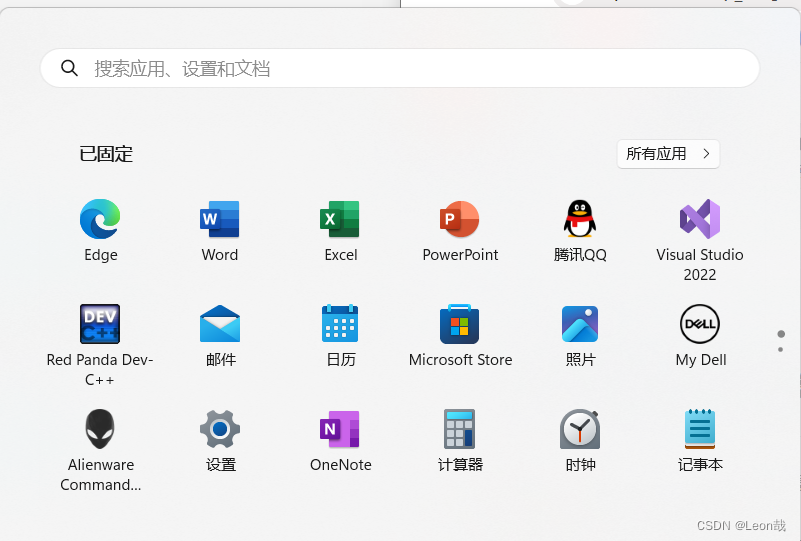
Task: Open Red Panda Dev-C++
Action: click(100, 324)
